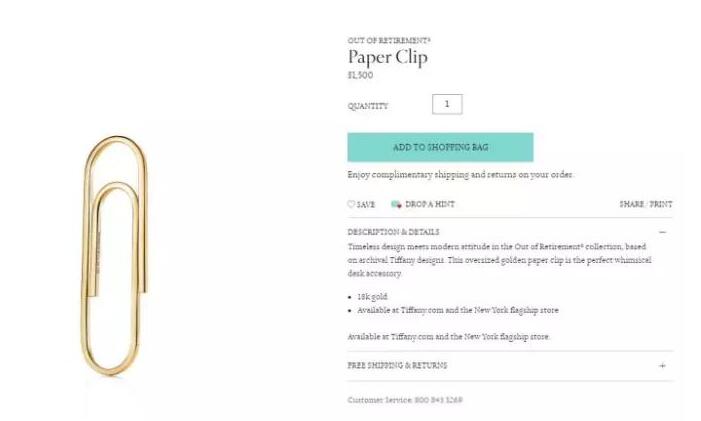
Task: Click the Description & Details heading
Action: click(x=393, y=232)
